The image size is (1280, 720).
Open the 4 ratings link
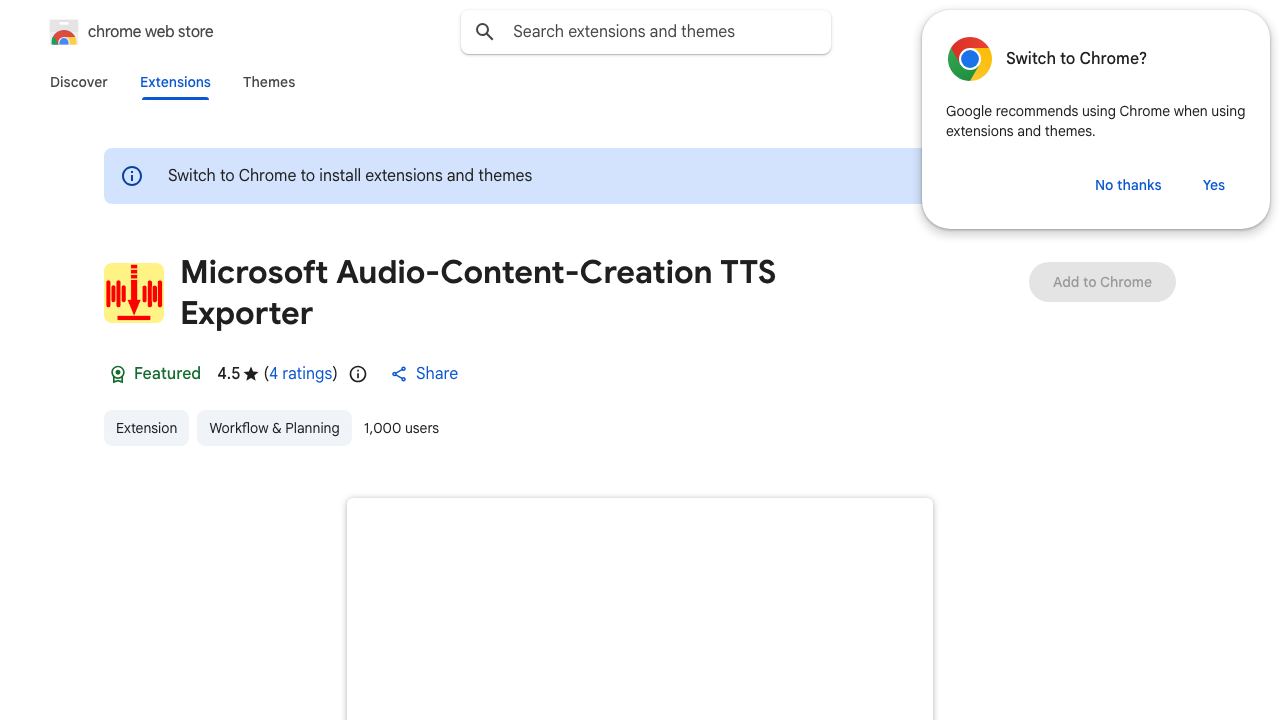301,374
